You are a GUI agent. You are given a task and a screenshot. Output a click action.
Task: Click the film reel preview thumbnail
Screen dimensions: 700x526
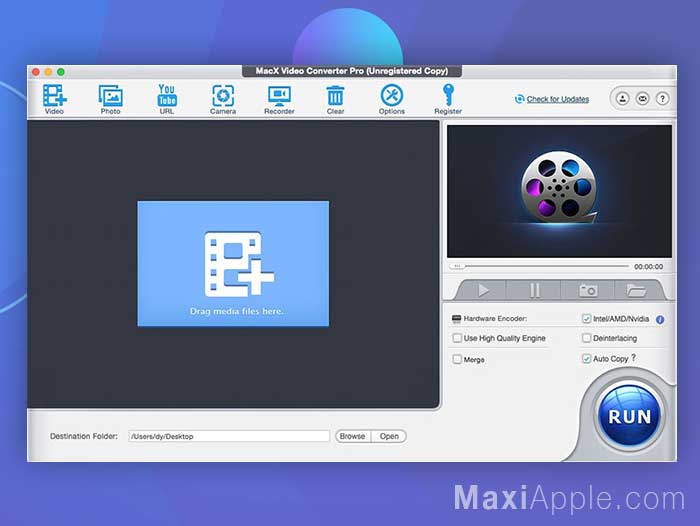559,191
